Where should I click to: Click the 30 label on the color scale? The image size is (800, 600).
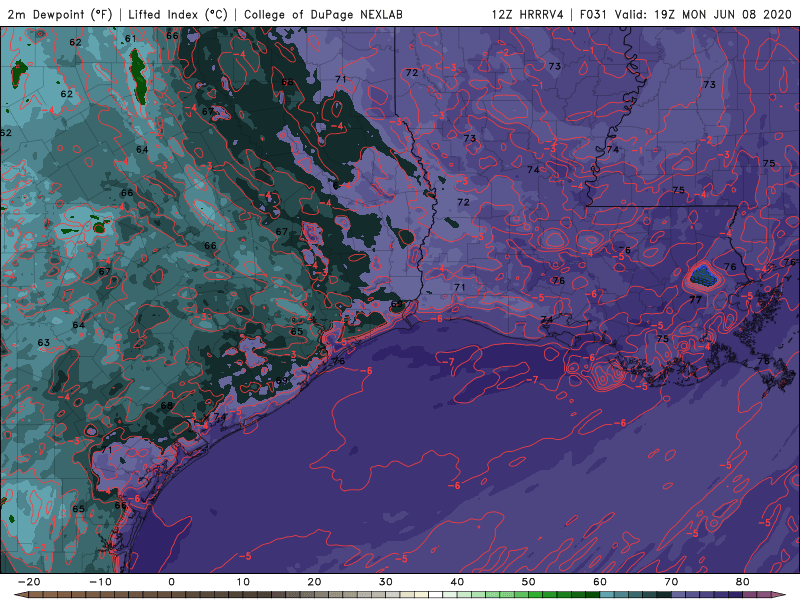coord(386,582)
